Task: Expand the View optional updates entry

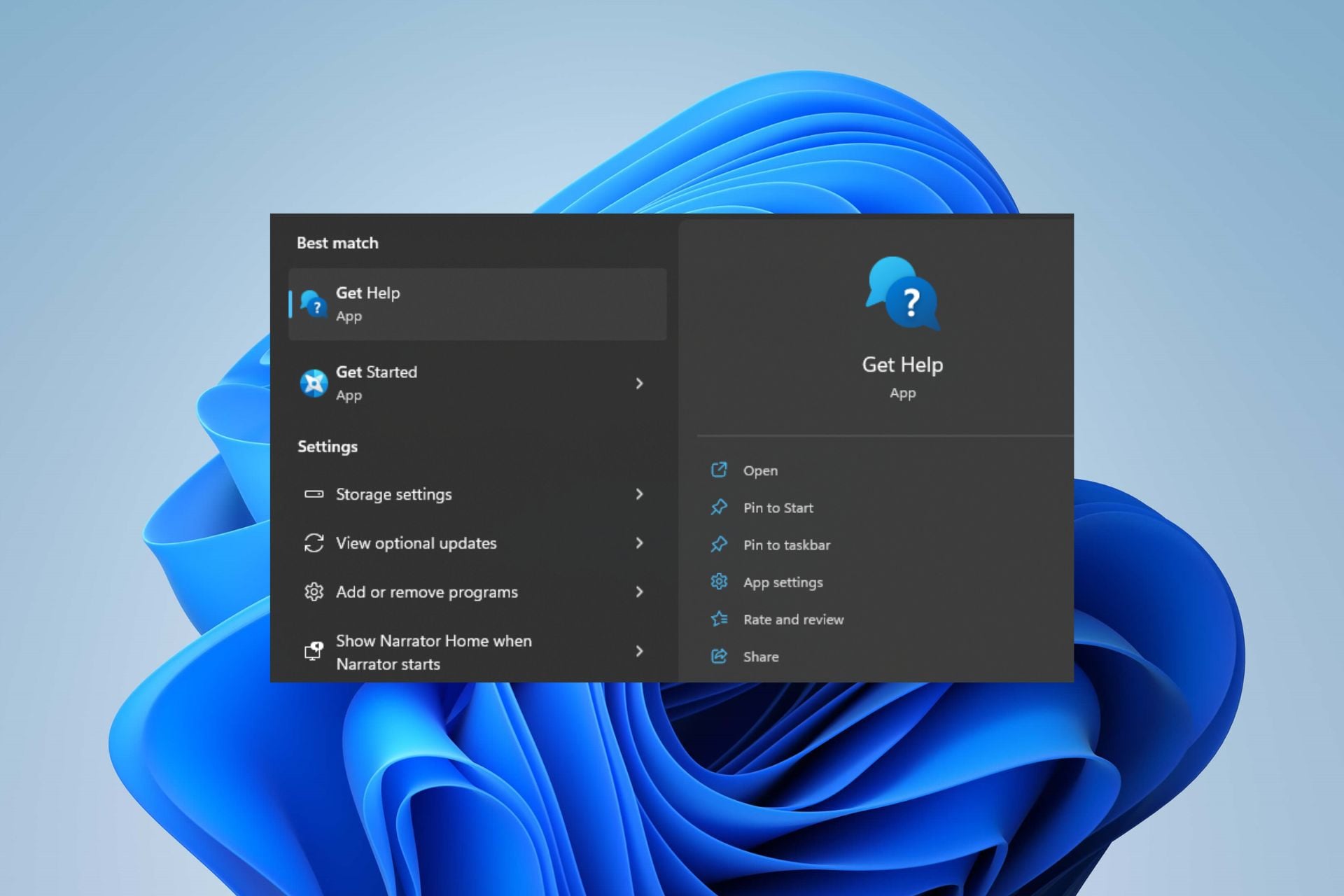Action: pos(639,543)
